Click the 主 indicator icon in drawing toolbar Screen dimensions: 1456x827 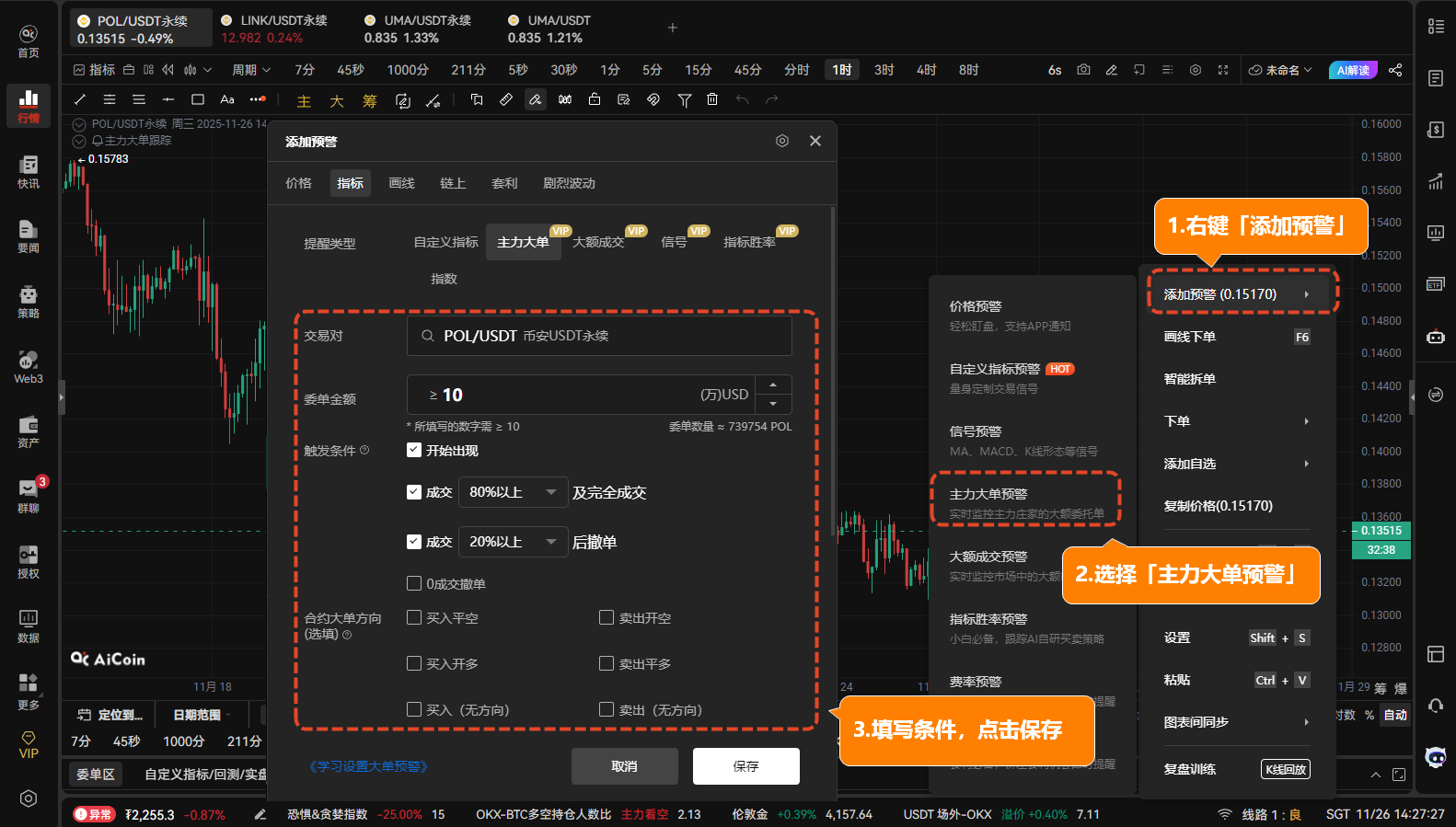[304, 101]
